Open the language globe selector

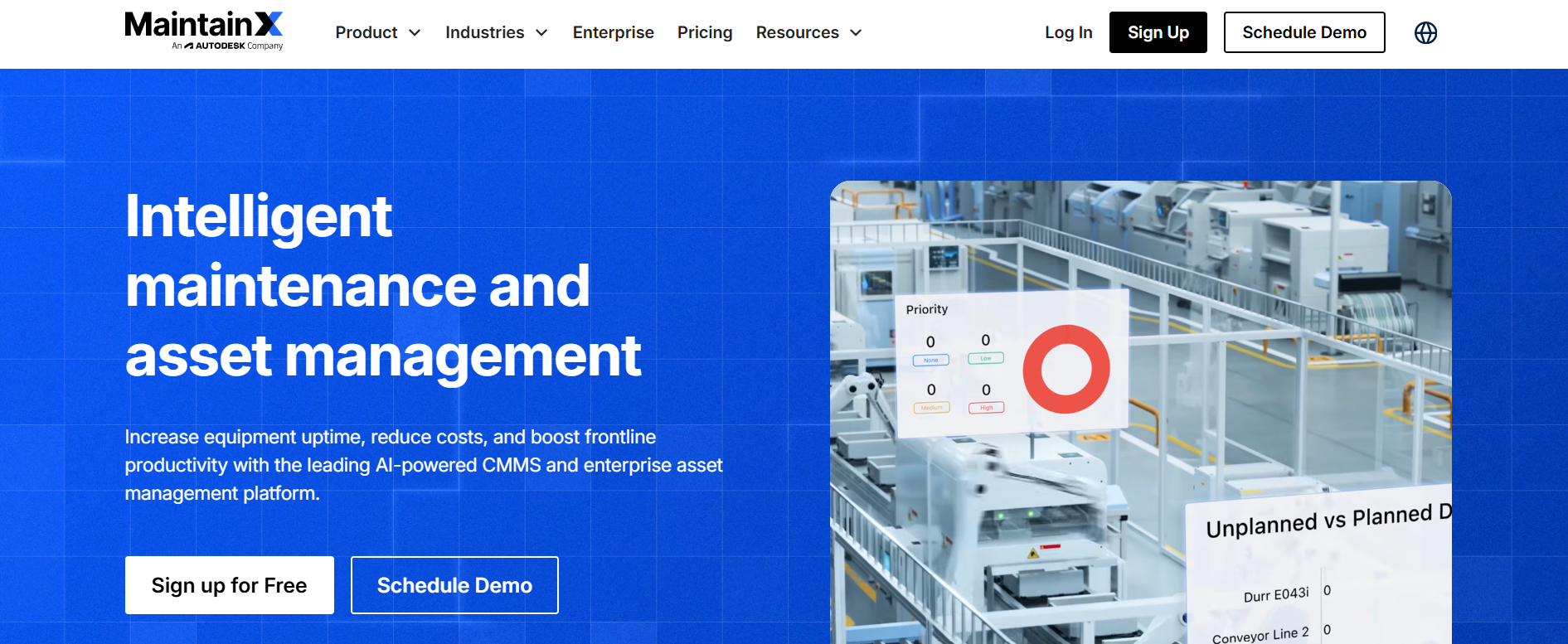pyautogui.click(x=1425, y=32)
